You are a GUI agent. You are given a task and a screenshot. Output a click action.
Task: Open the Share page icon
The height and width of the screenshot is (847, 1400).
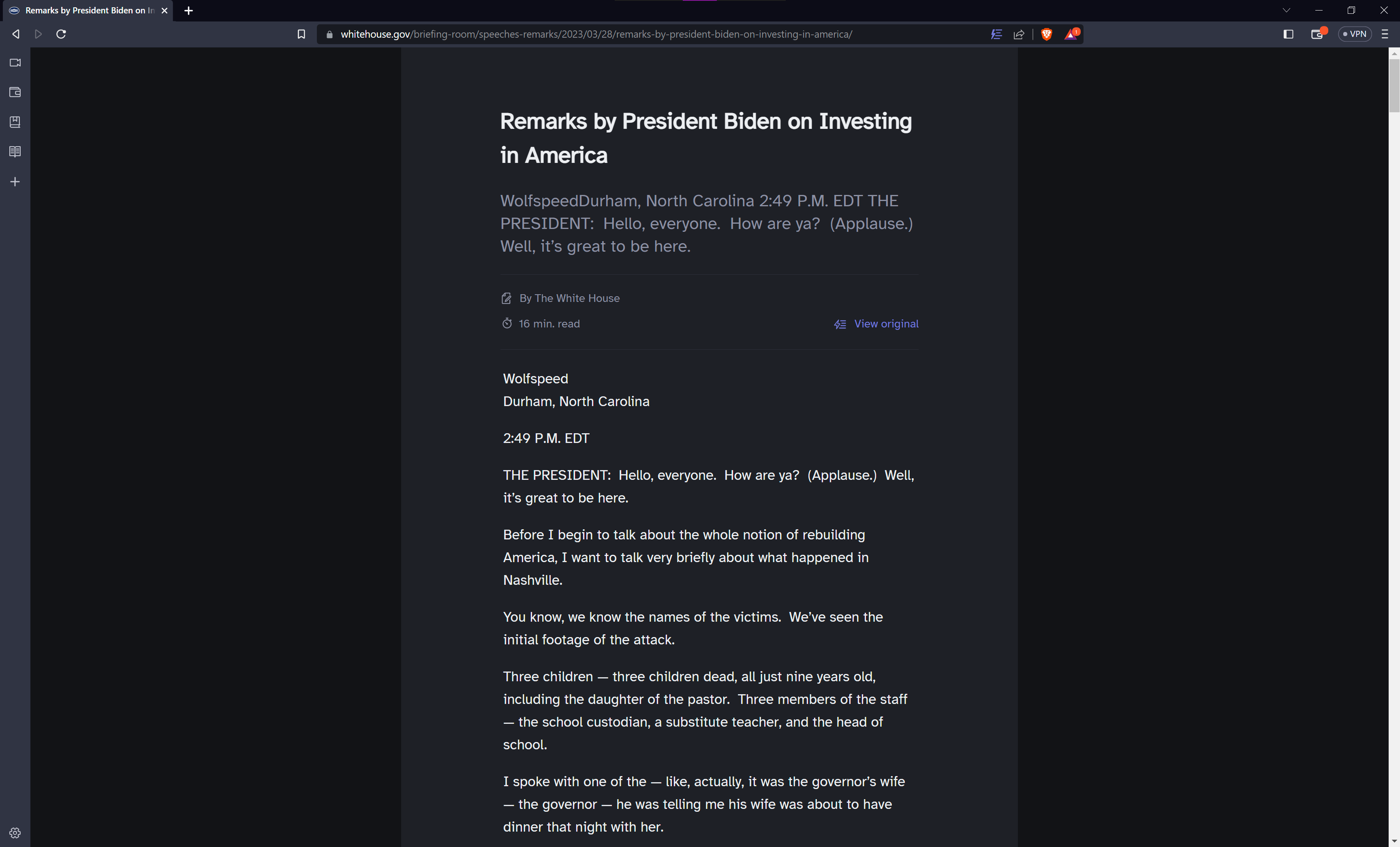point(1019,34)
